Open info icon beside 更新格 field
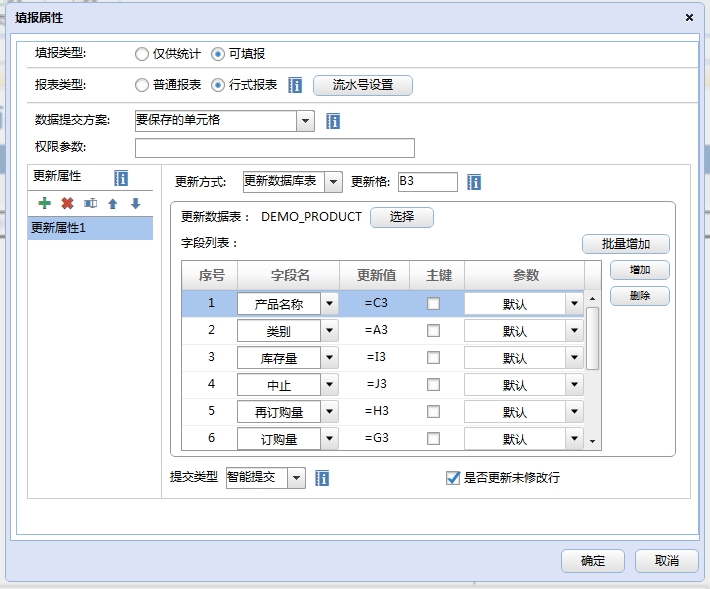The height and width of the screenshot is (589, 710). pyautogui.click(x=474, y=182)
